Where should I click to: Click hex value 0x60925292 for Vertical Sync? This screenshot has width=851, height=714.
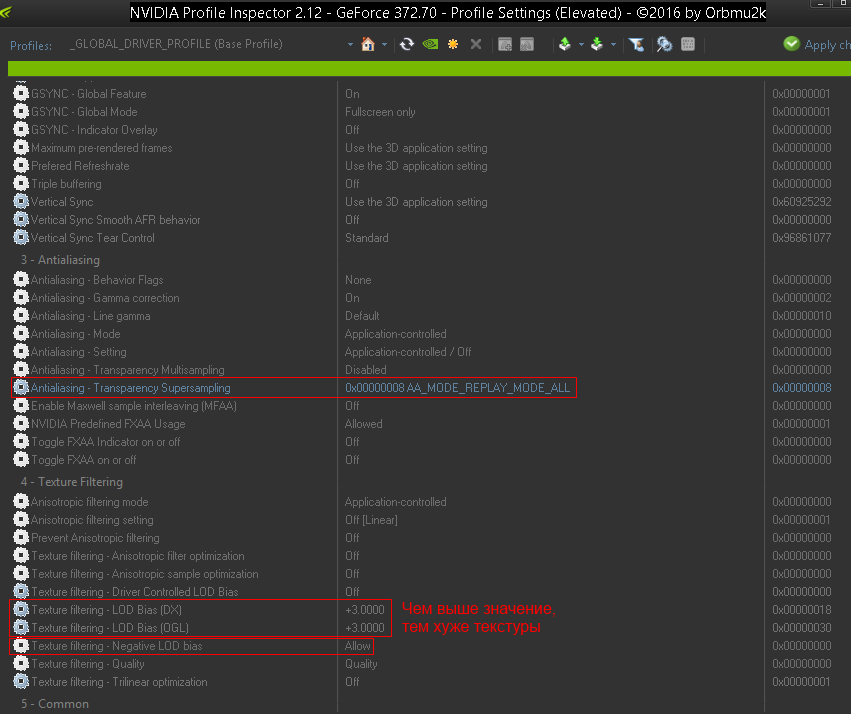(x=802, y=202)
